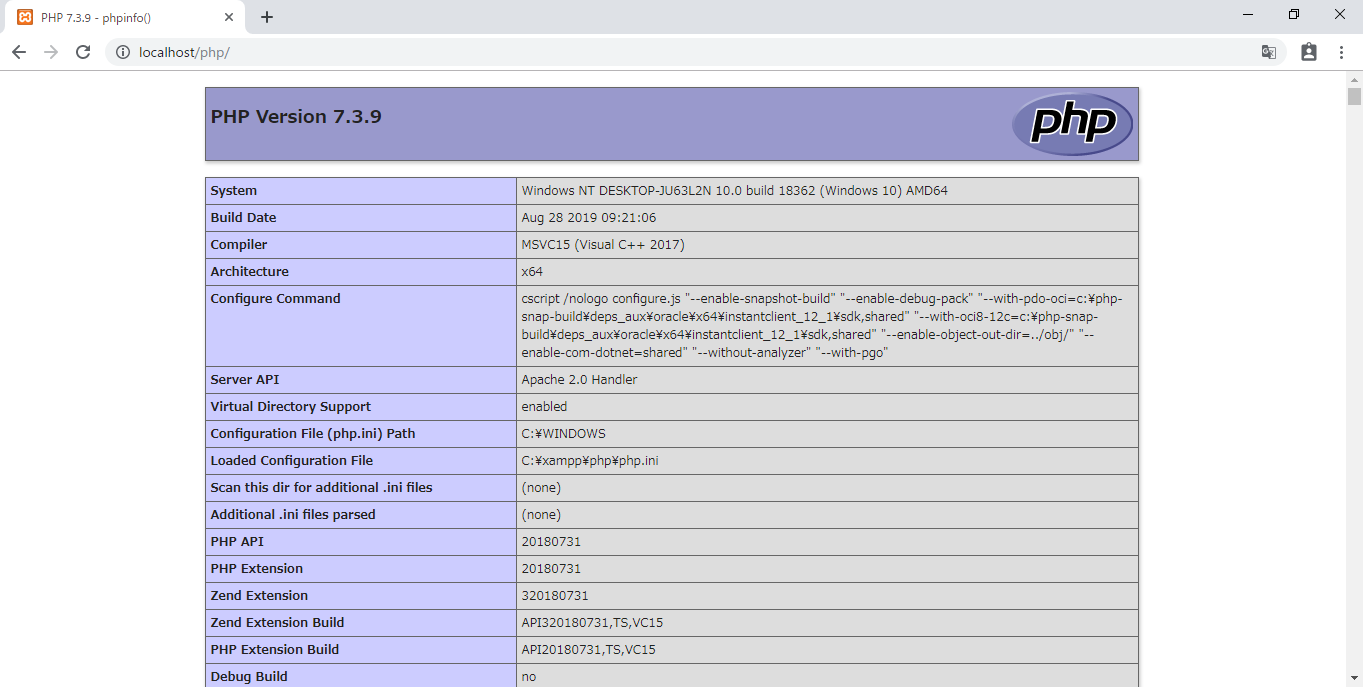
Task: Click the 320180731 value
Action: coord(555,596)
